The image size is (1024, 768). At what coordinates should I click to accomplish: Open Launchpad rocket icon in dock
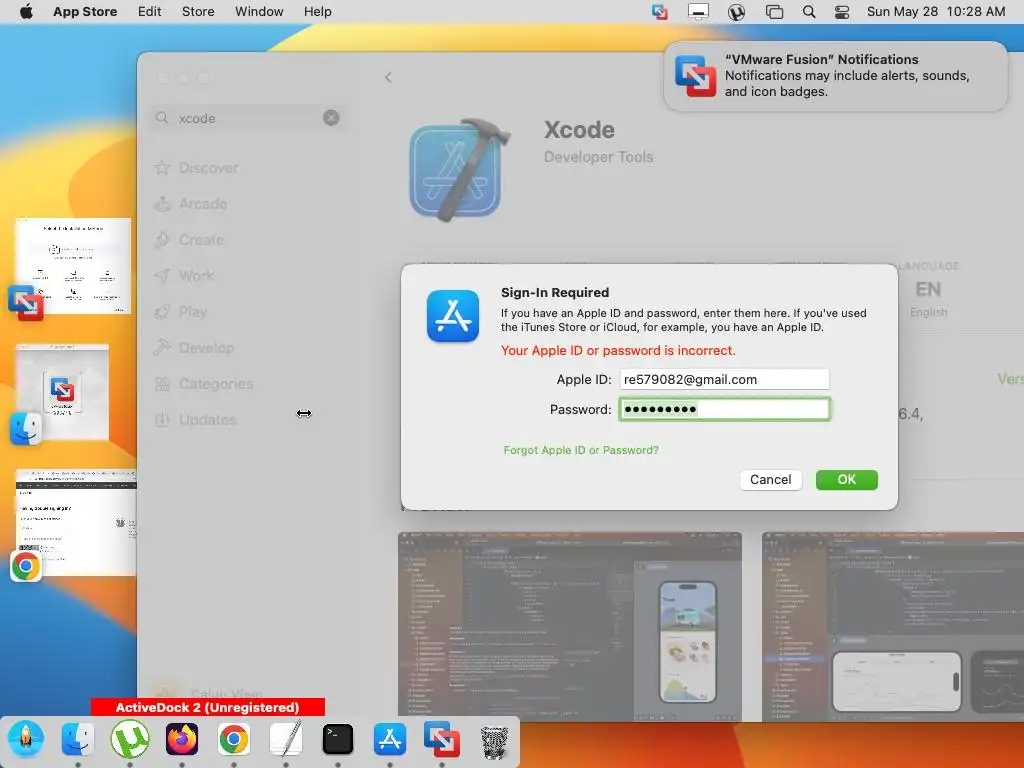pyautogui.click(x=25, y=739)
